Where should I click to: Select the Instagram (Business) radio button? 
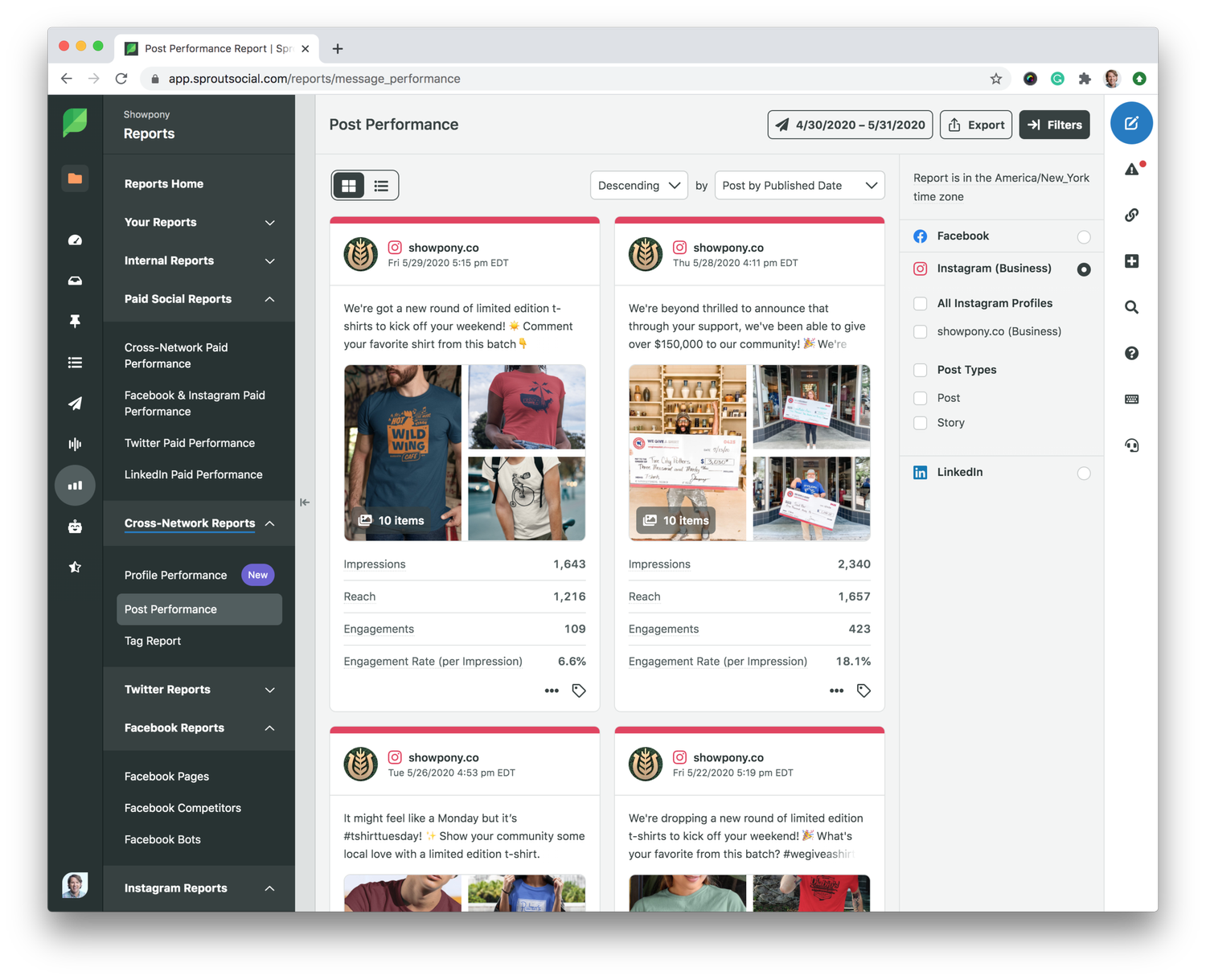pos(1084,269)
